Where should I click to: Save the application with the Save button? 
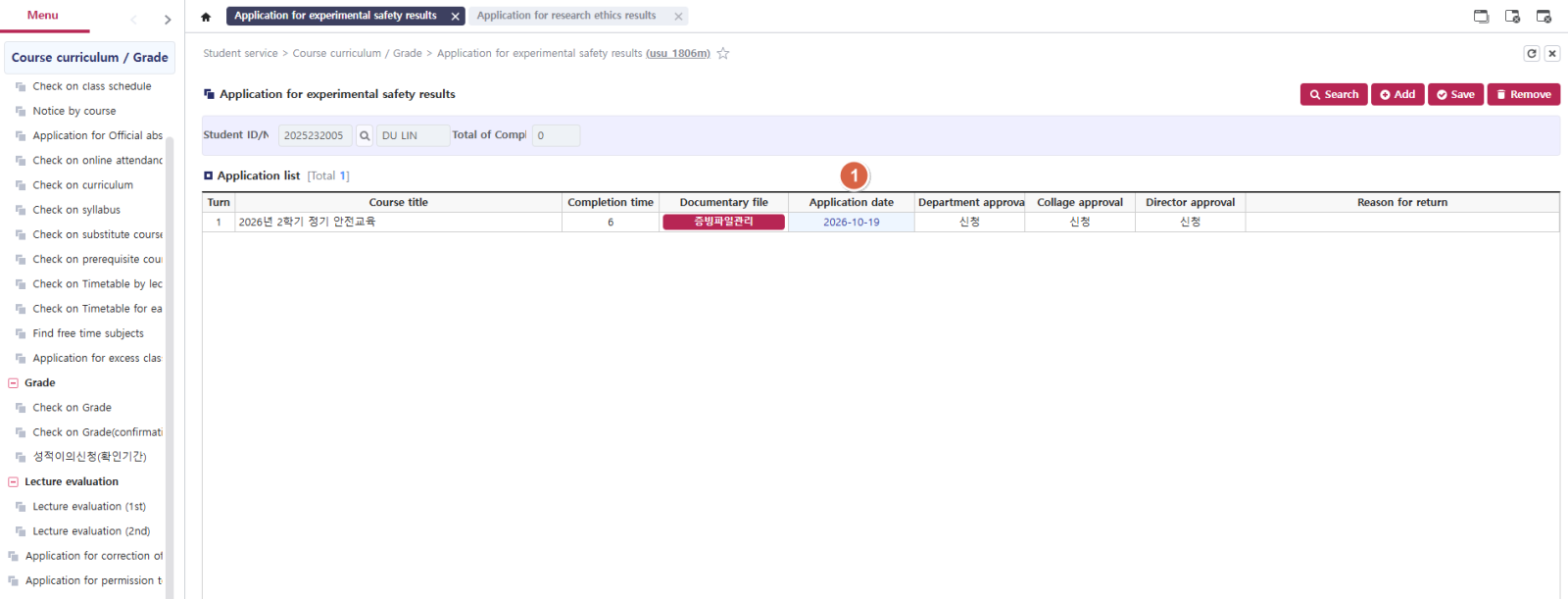point(1455,94)
